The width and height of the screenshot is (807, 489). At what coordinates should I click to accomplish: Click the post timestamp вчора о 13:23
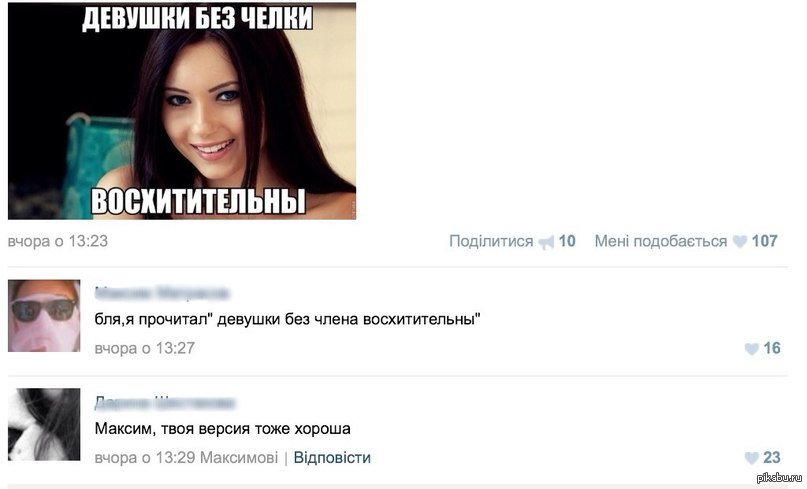(58, 241)
